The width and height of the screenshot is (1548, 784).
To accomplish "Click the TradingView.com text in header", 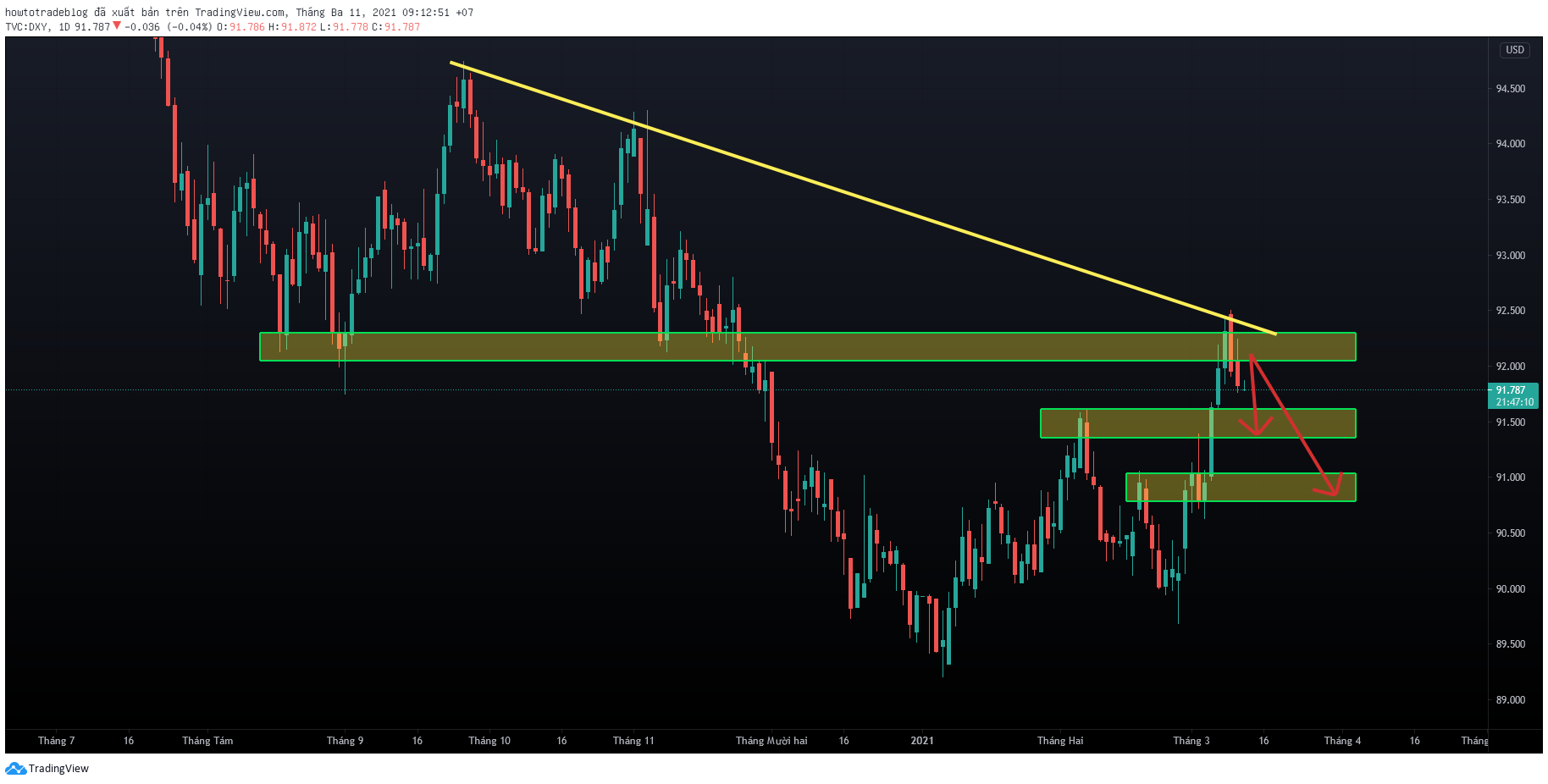I will coord(240,13).
